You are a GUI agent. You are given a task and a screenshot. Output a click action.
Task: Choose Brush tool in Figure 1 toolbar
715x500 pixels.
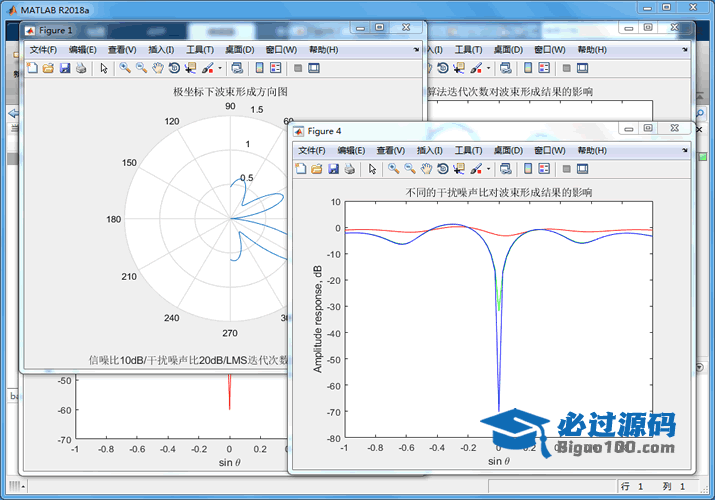click(207, 68)
